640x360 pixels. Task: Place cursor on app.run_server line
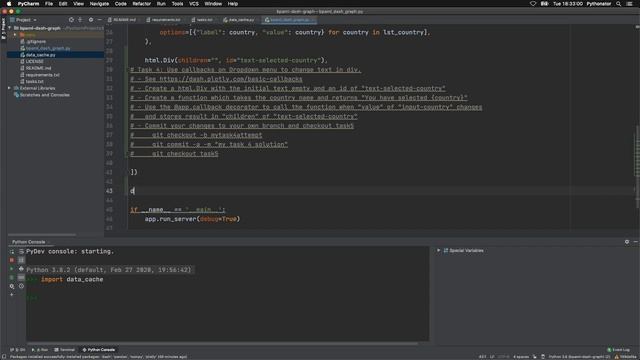point(192,219)
